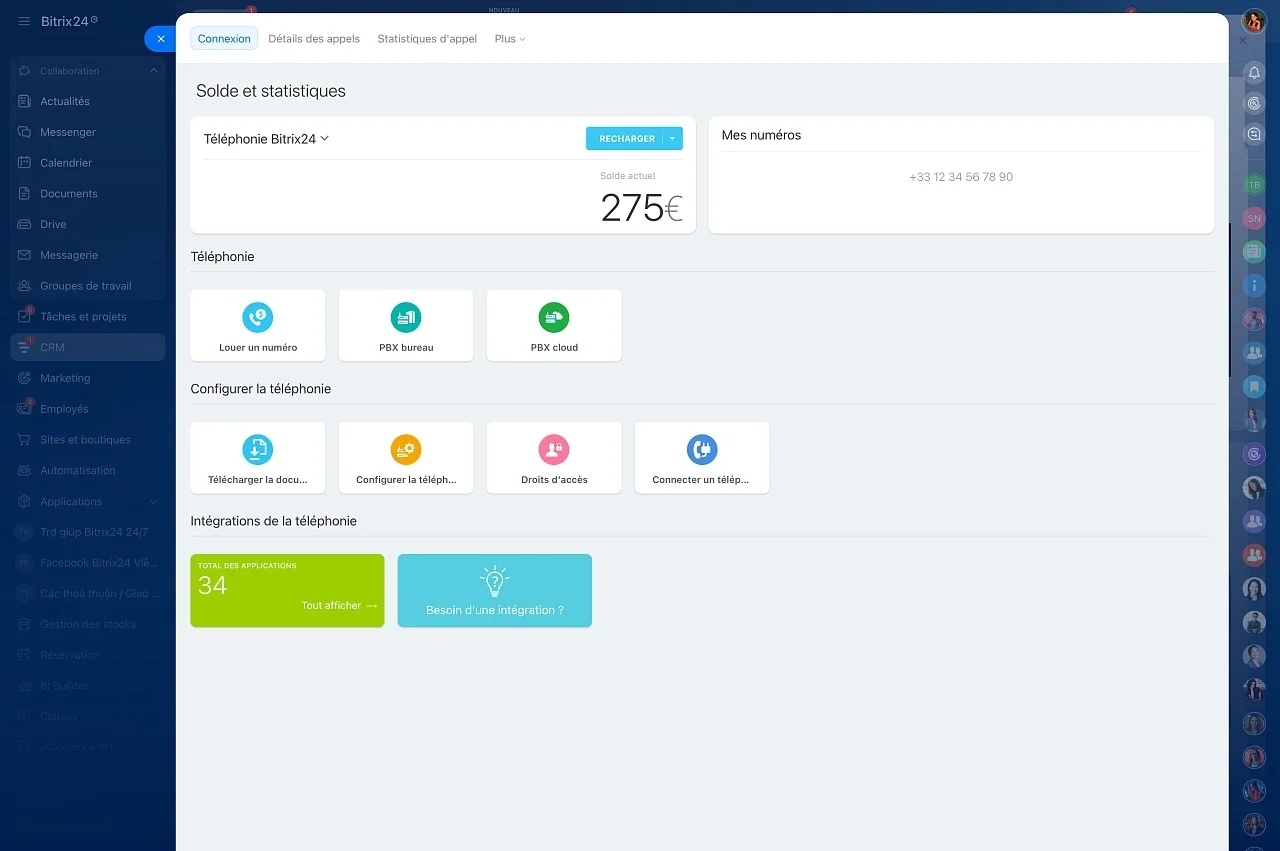
Task: Open the TB avatar in right rail
Action: coord(1254,185)
